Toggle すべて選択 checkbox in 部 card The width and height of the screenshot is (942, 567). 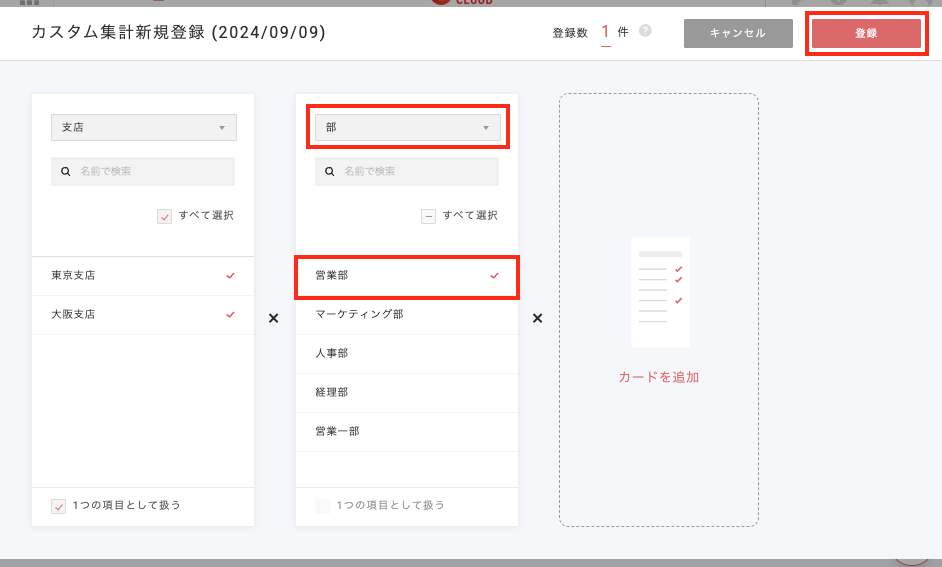[x=428, y=216]
